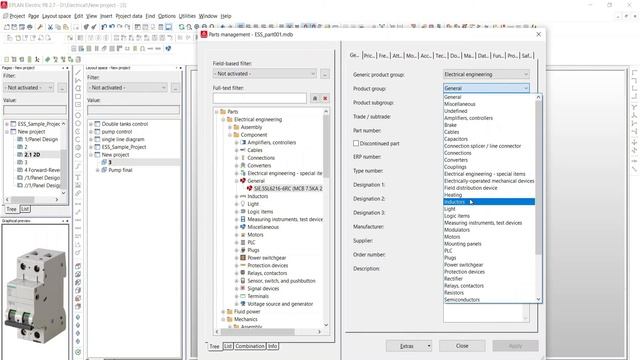Click the Close button in Parts management
The width and height of the screenshot is (640, 360).
462,346
